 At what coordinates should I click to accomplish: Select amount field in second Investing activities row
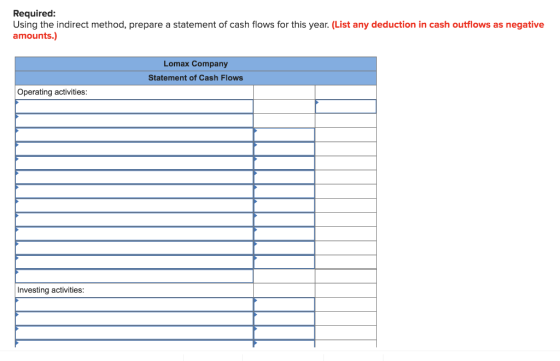284,319
